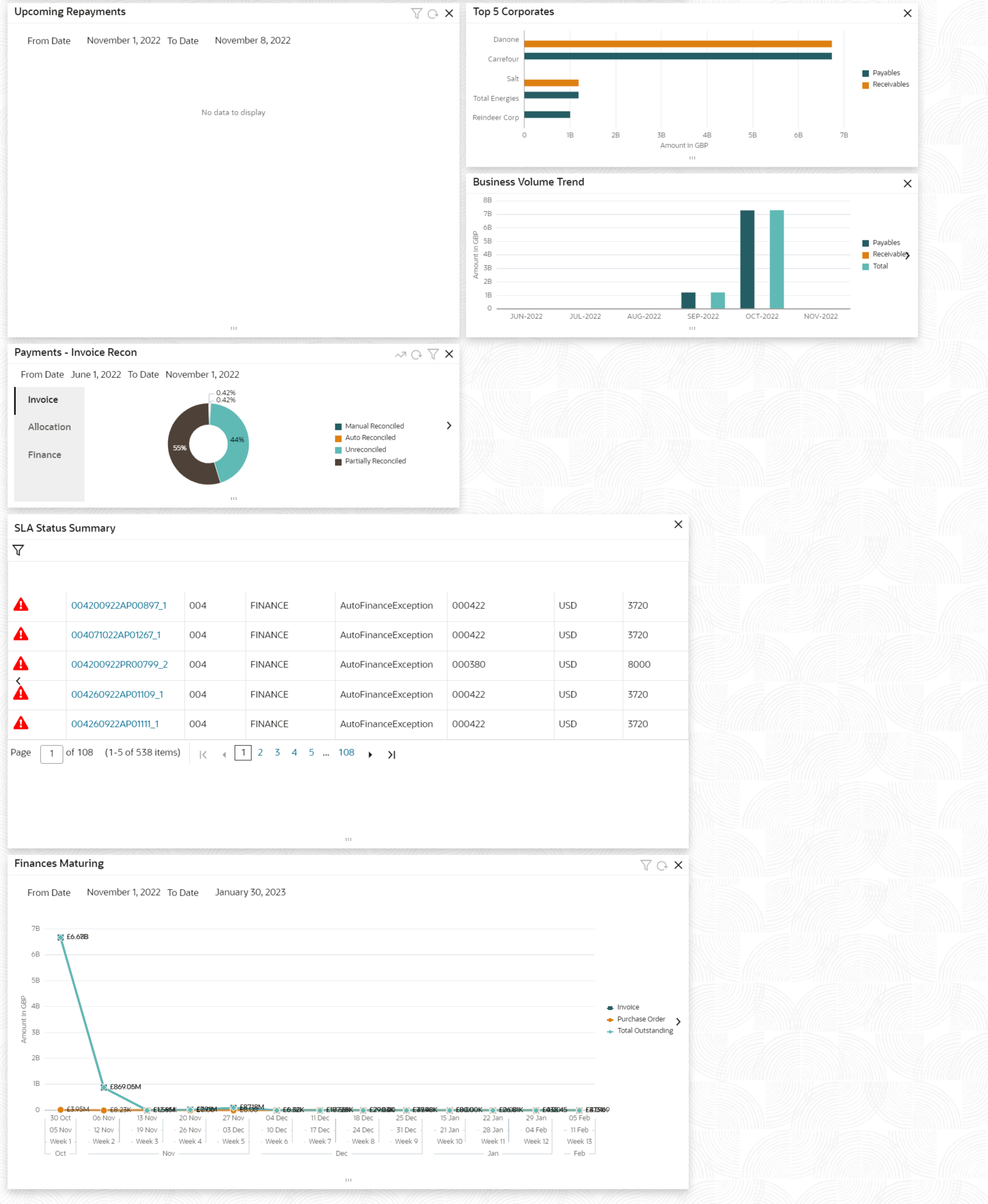The width and height of the screenshot is (988, 1204).
Task: Select the Invoice tab
Action: (x=50, y=400)
